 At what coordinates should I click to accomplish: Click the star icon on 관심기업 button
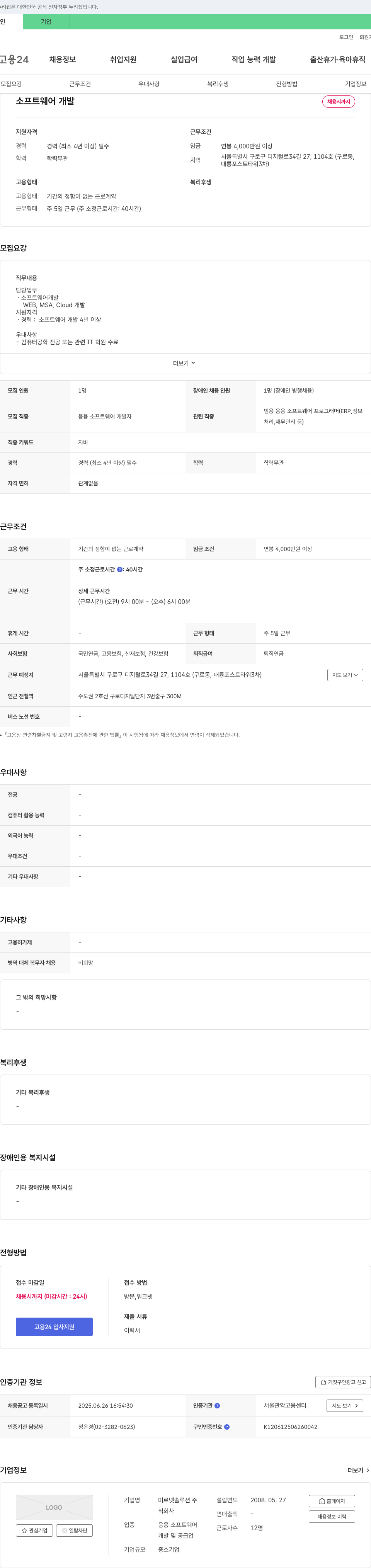(24, 1530)
